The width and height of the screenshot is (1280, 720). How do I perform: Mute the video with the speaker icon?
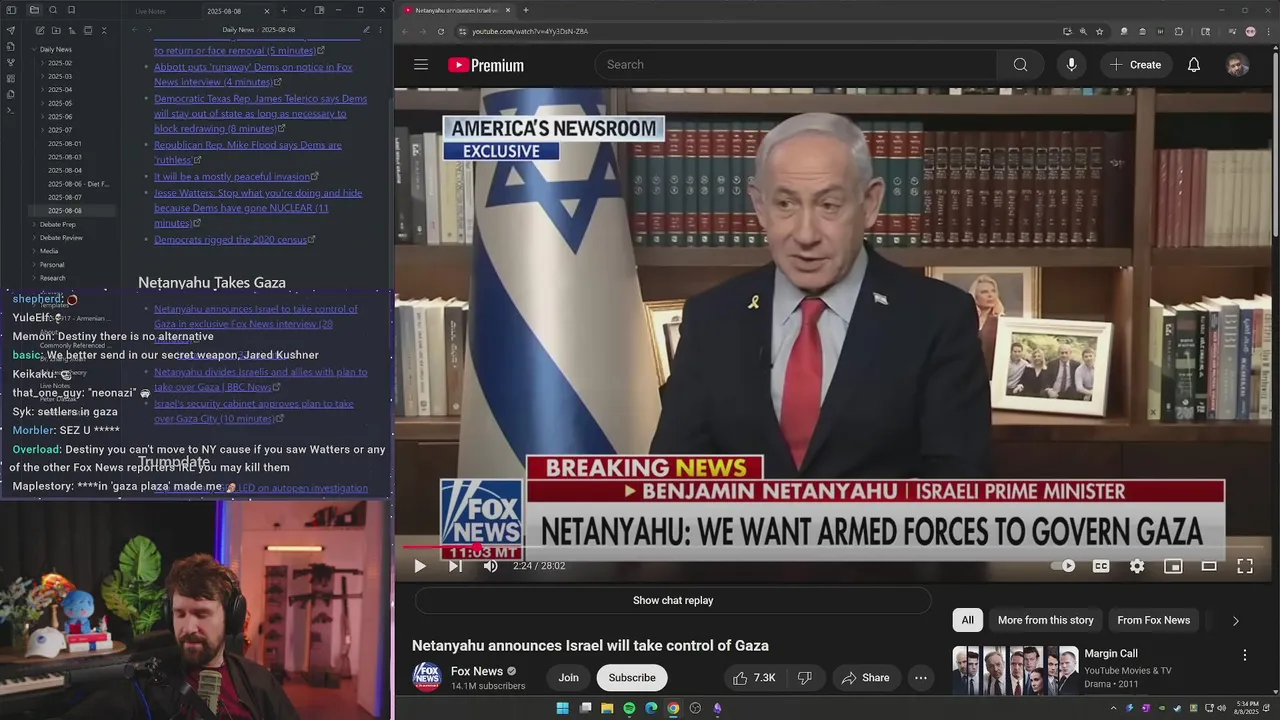tap(490, 566)
